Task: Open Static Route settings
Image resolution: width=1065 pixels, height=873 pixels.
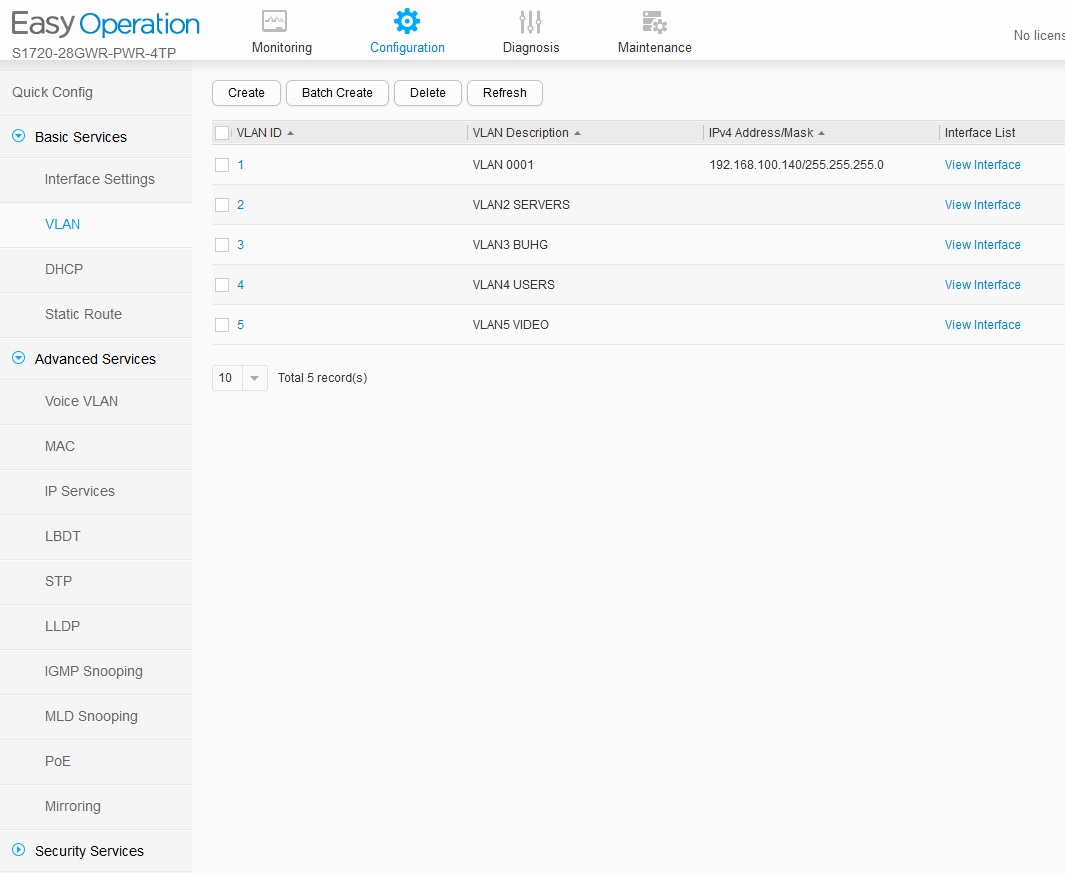Action: (x=84, y=314)
